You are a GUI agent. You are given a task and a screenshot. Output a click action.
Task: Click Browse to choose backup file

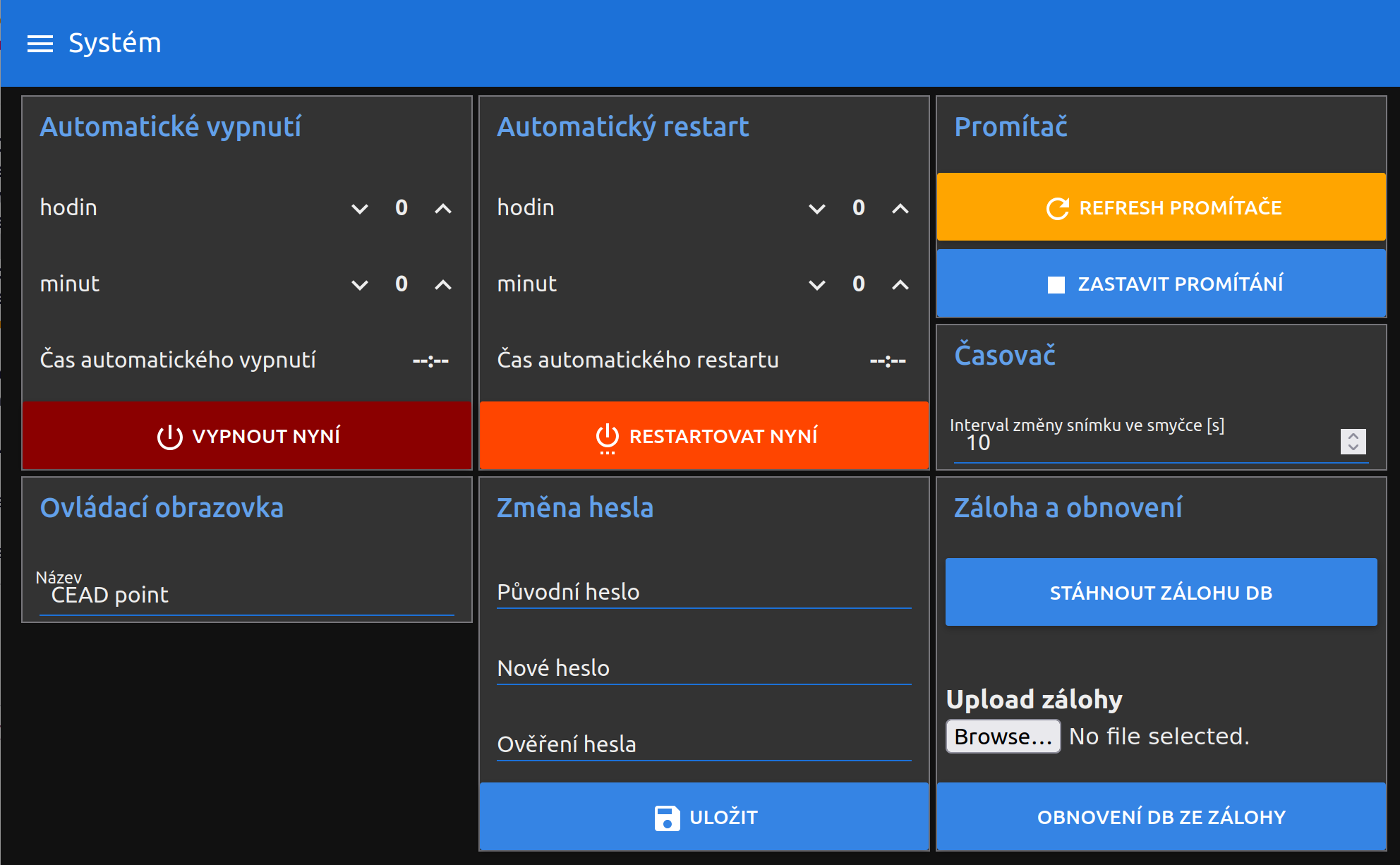coord(1003,737)
